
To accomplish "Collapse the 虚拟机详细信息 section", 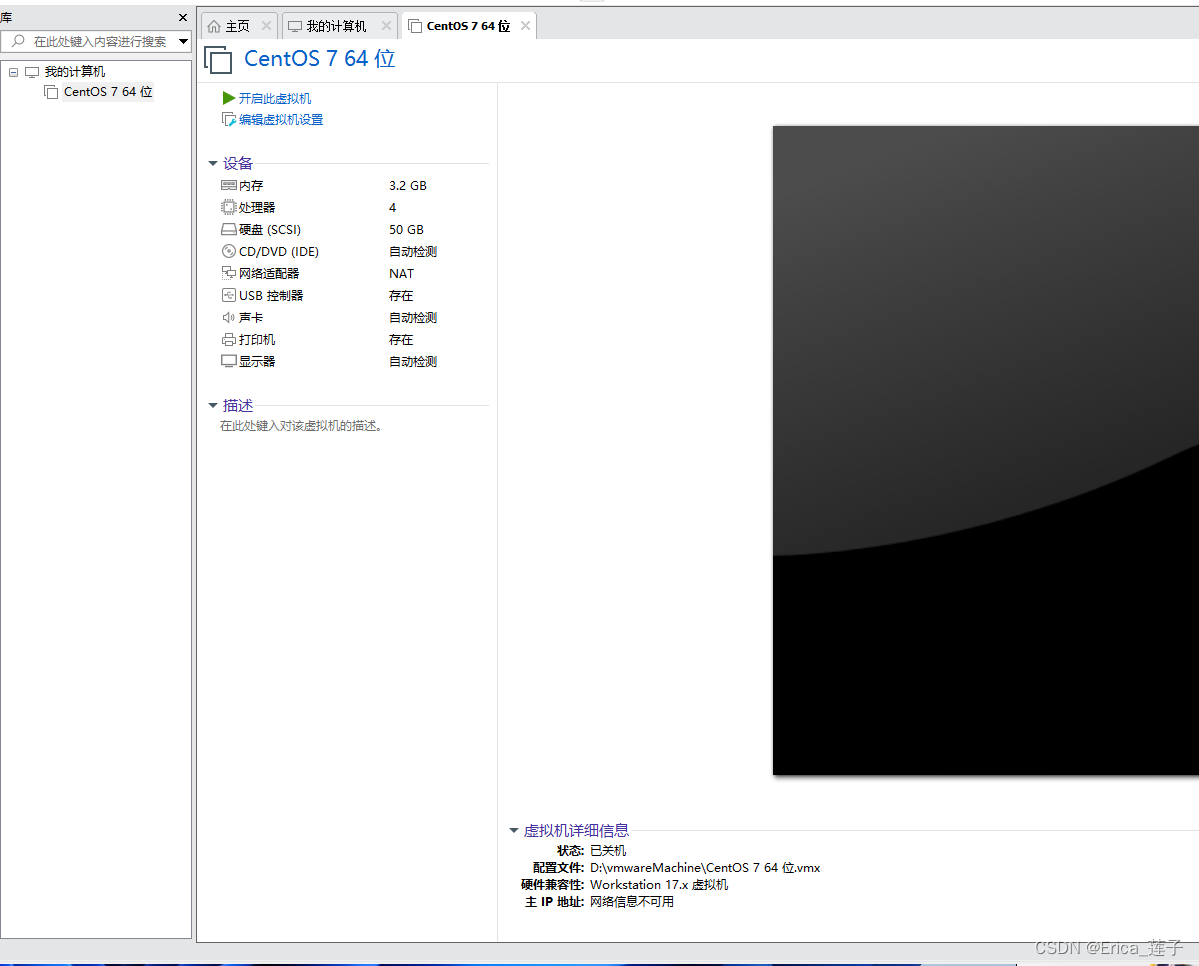I will click(x=514, y=831).
